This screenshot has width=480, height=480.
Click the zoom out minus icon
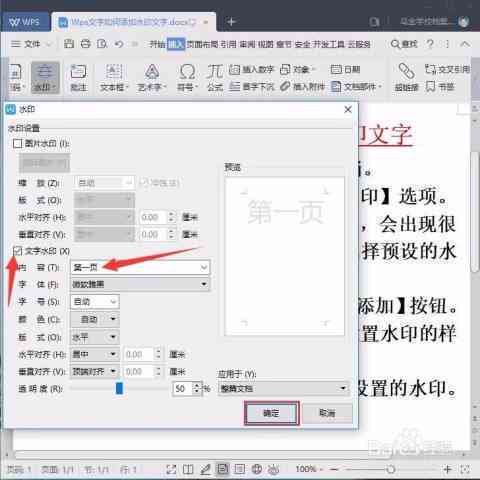click(334, 469)
